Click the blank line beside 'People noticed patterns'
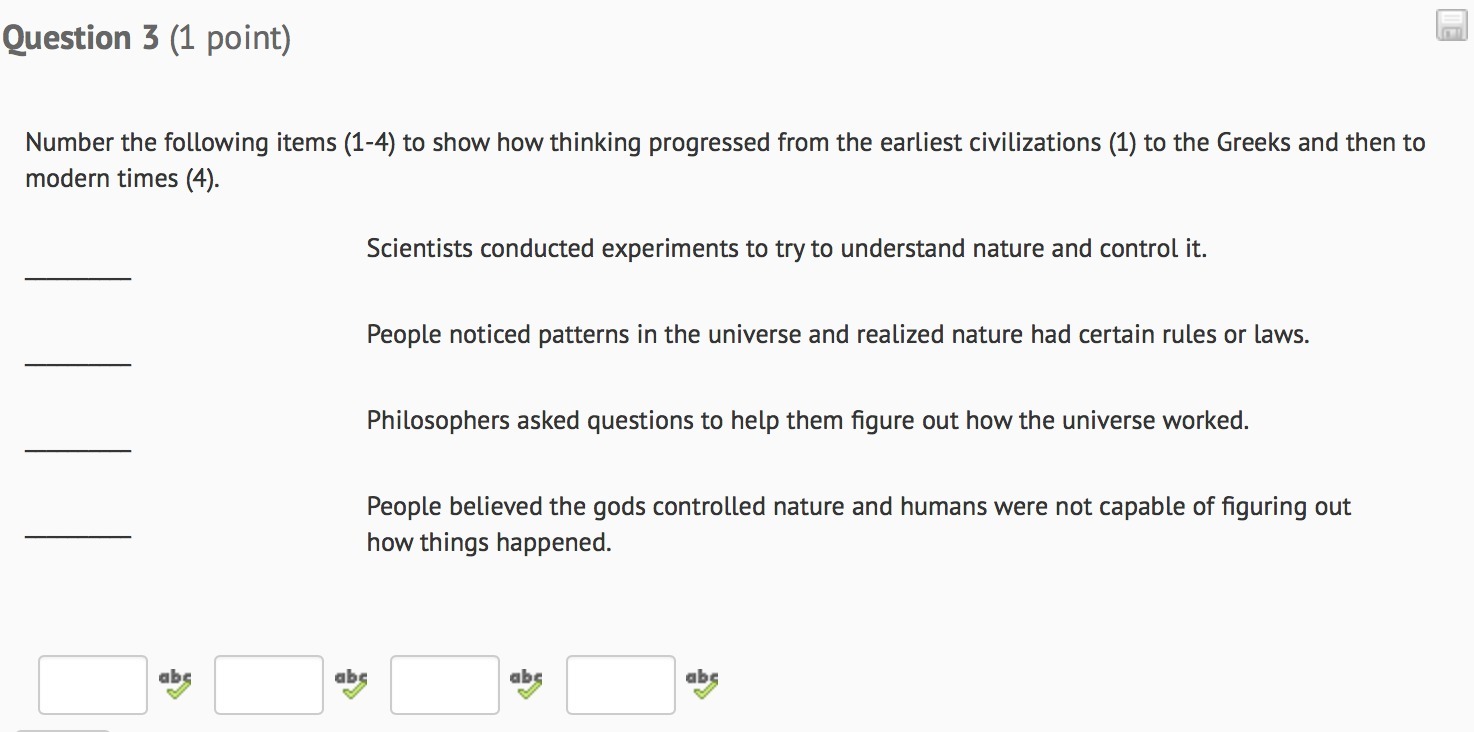 tap(78, 361)
